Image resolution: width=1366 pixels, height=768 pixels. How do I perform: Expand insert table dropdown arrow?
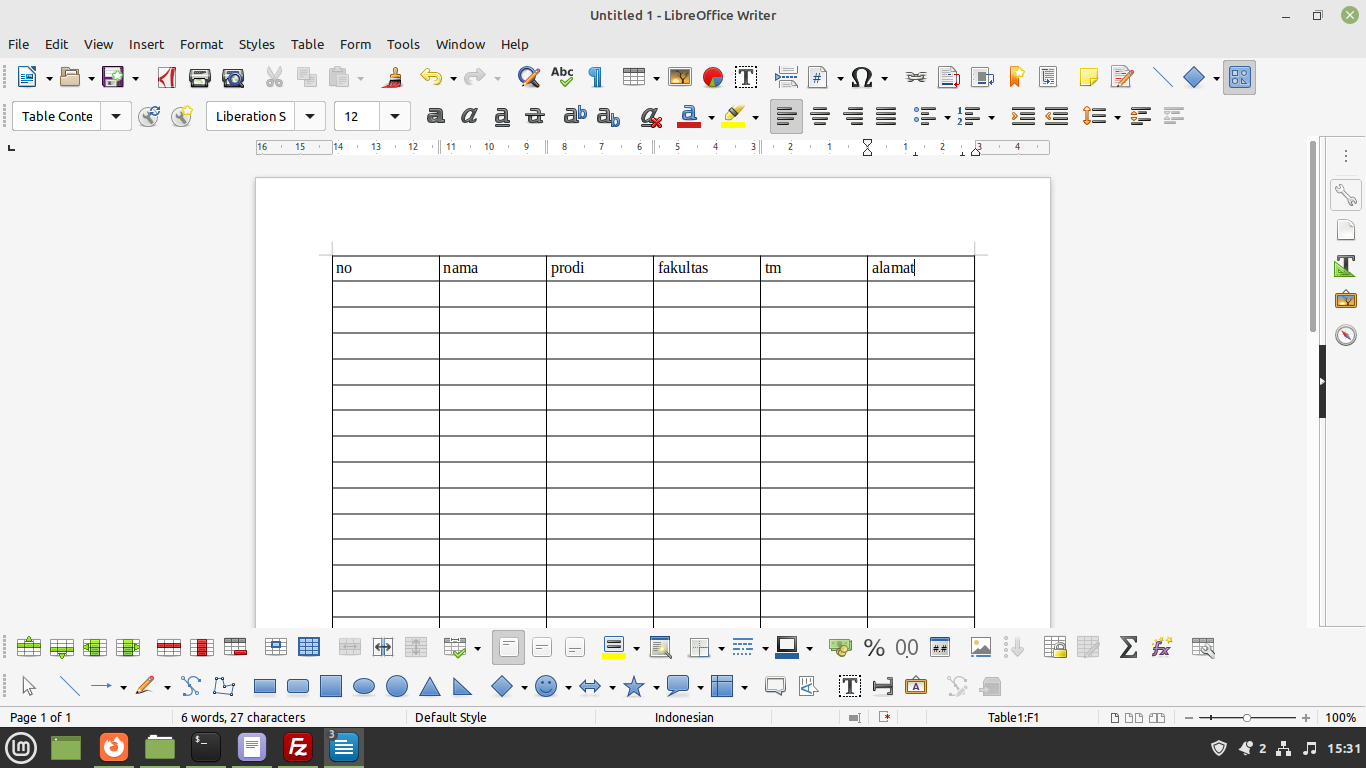(656, 78)
